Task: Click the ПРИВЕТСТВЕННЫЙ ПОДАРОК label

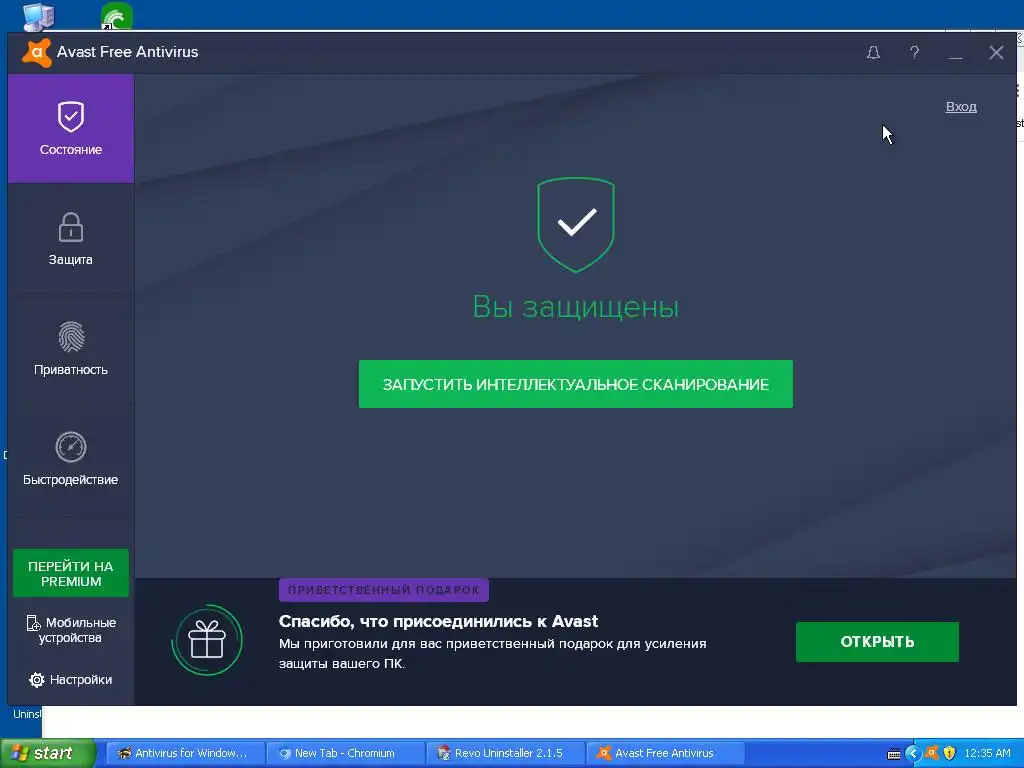Action: click(x=383, y=590)
